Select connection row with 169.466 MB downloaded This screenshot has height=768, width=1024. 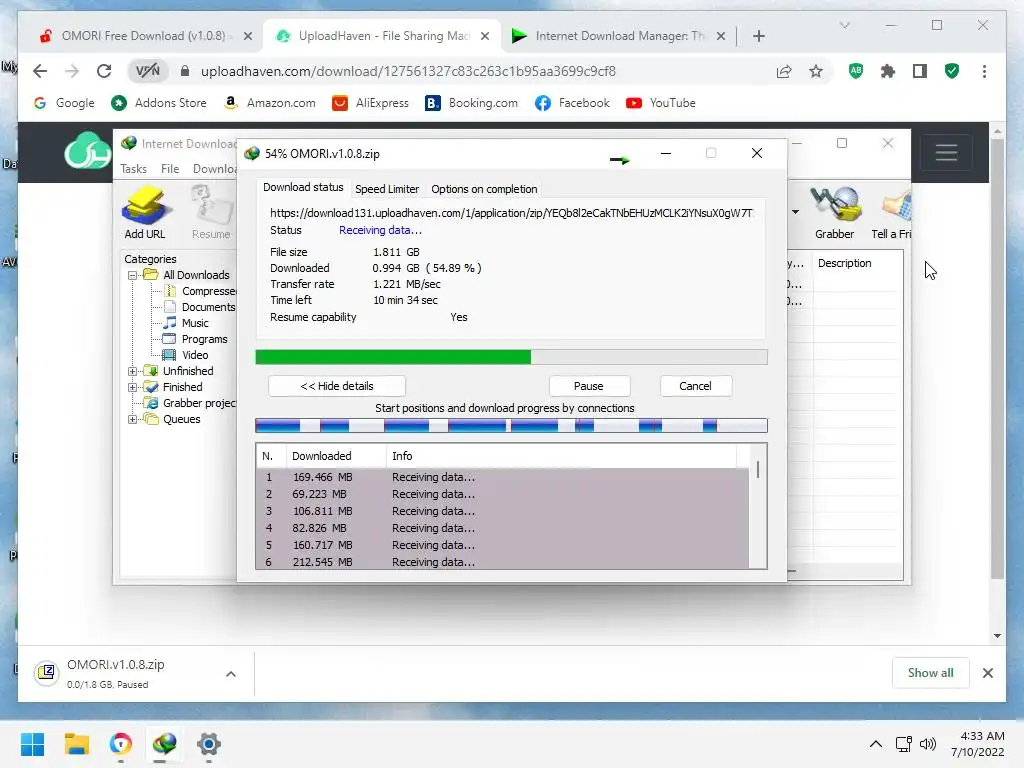[503, 477]
